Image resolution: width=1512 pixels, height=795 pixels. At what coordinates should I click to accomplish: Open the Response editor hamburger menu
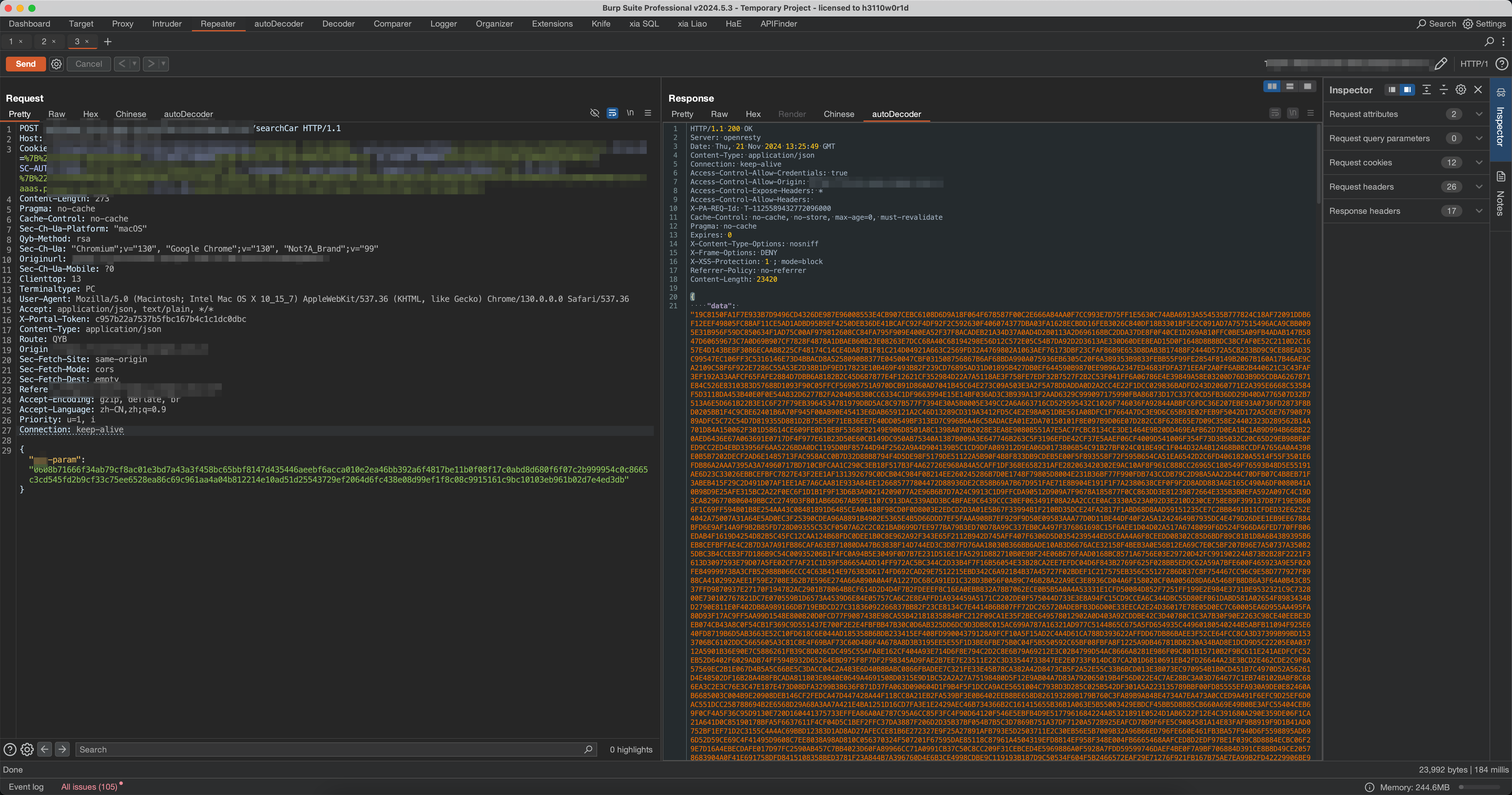click(x=1310, y=113)
